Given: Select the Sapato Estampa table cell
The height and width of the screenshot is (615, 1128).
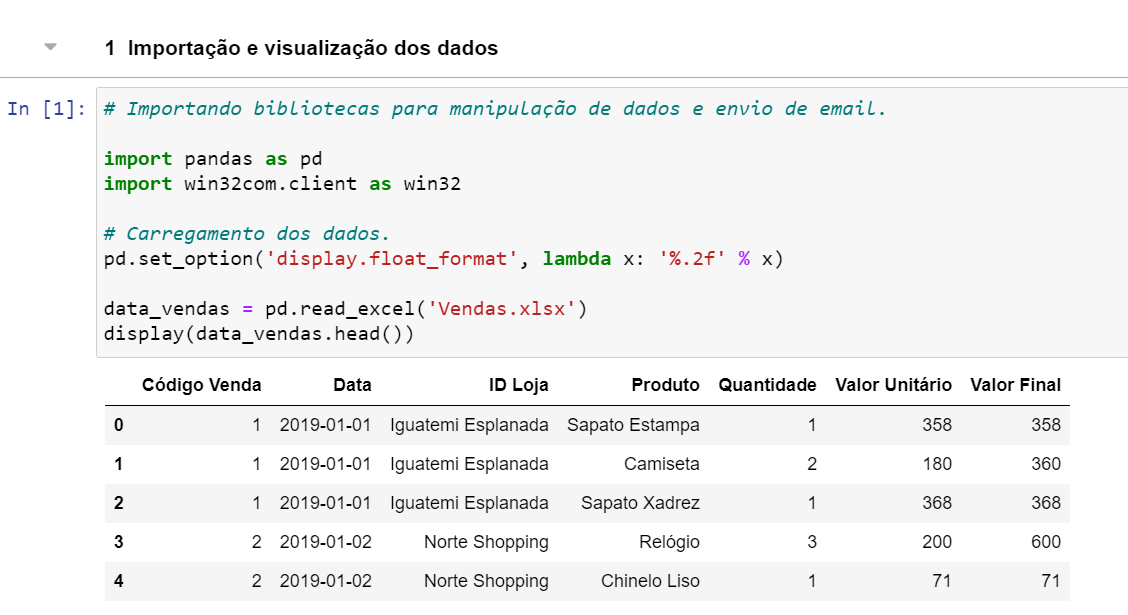Looking at the screenshot, I should pos(633,425).
